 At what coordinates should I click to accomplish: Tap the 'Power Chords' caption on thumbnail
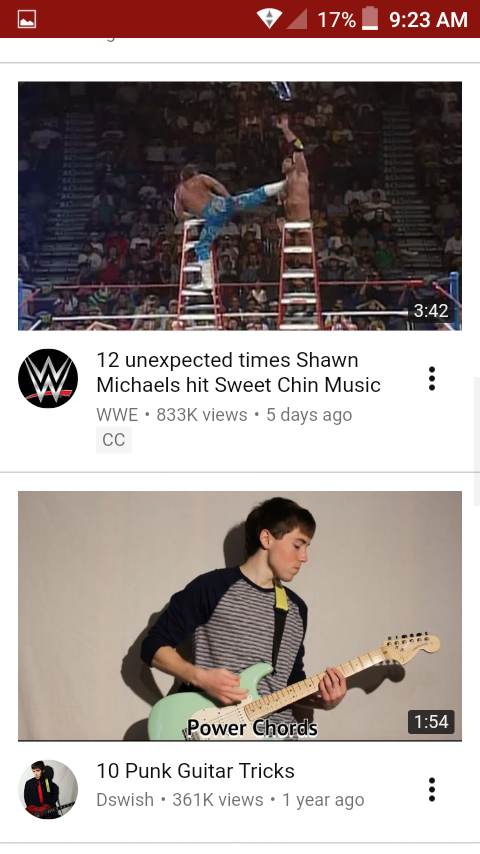point(252,728)
